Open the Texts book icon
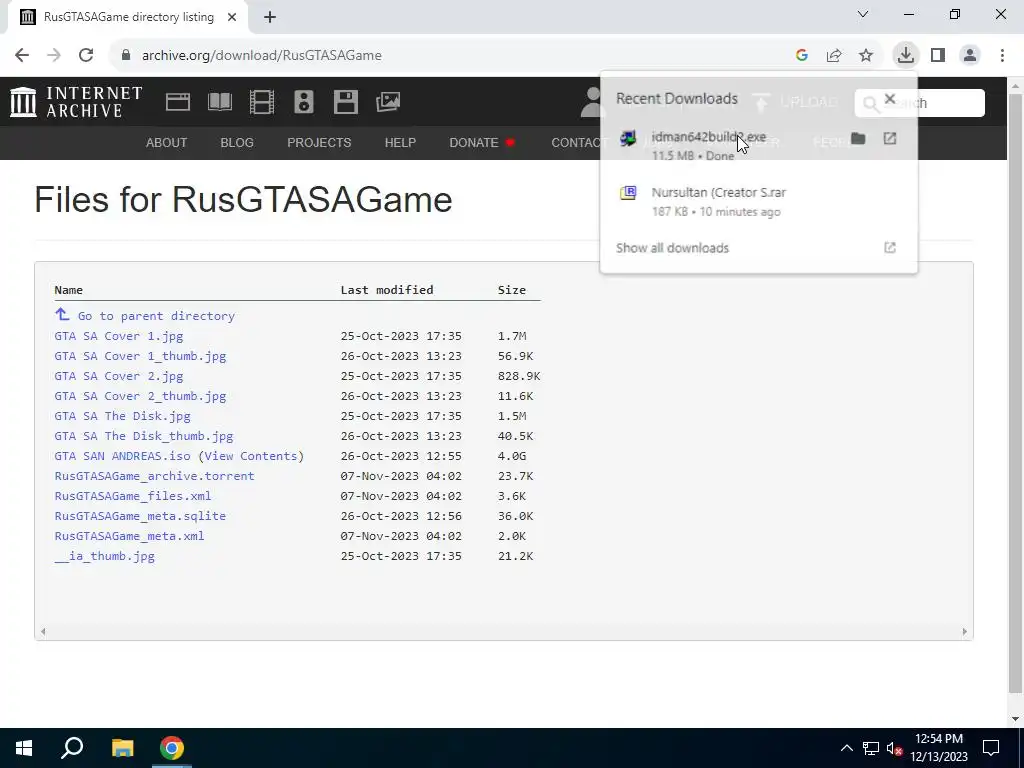 219,102
